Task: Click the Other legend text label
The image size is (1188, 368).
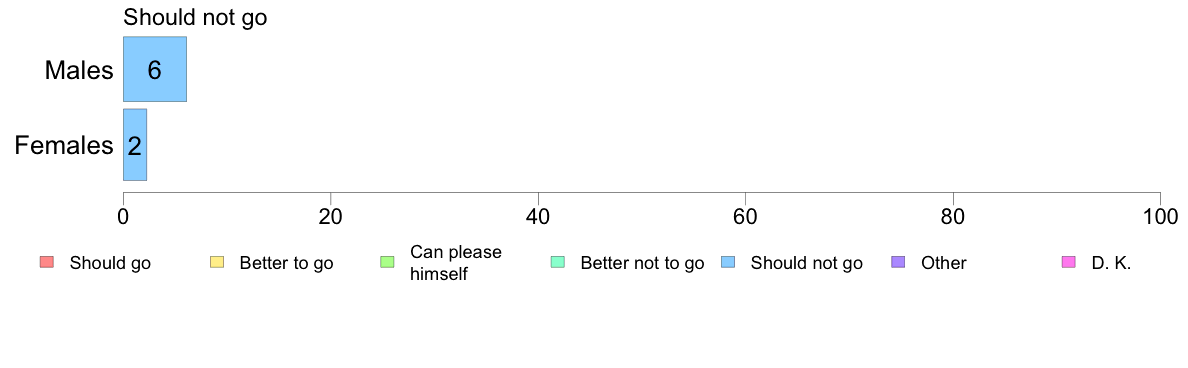Action: point(944,264)
